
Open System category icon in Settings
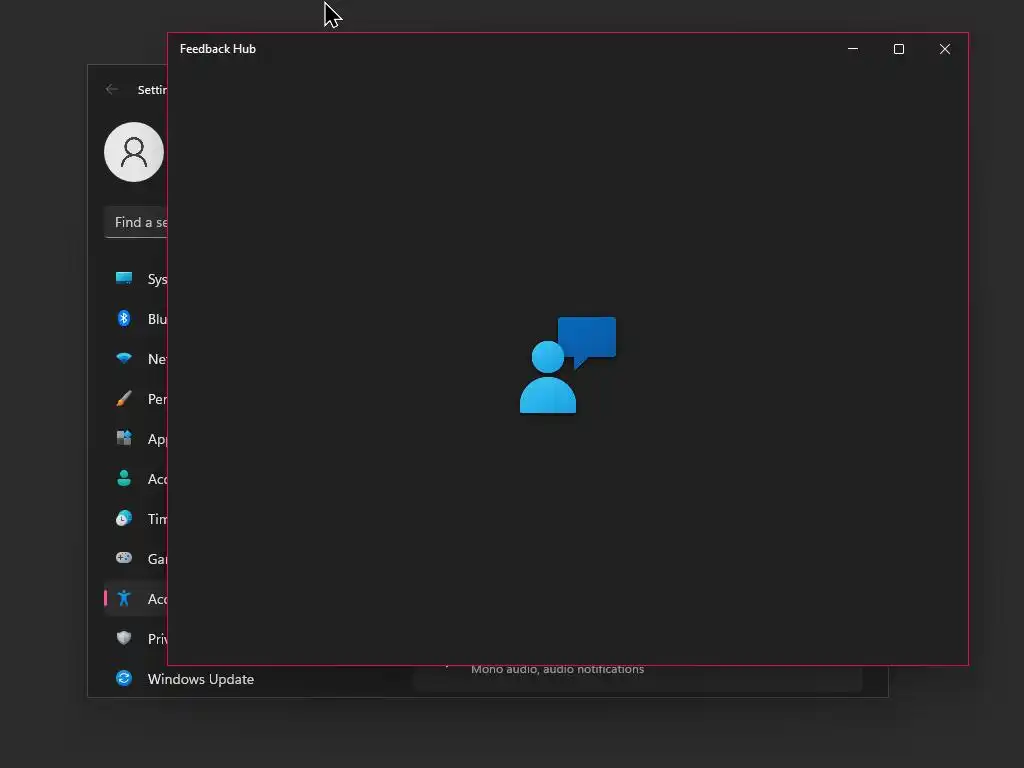(x=123, y=278)
